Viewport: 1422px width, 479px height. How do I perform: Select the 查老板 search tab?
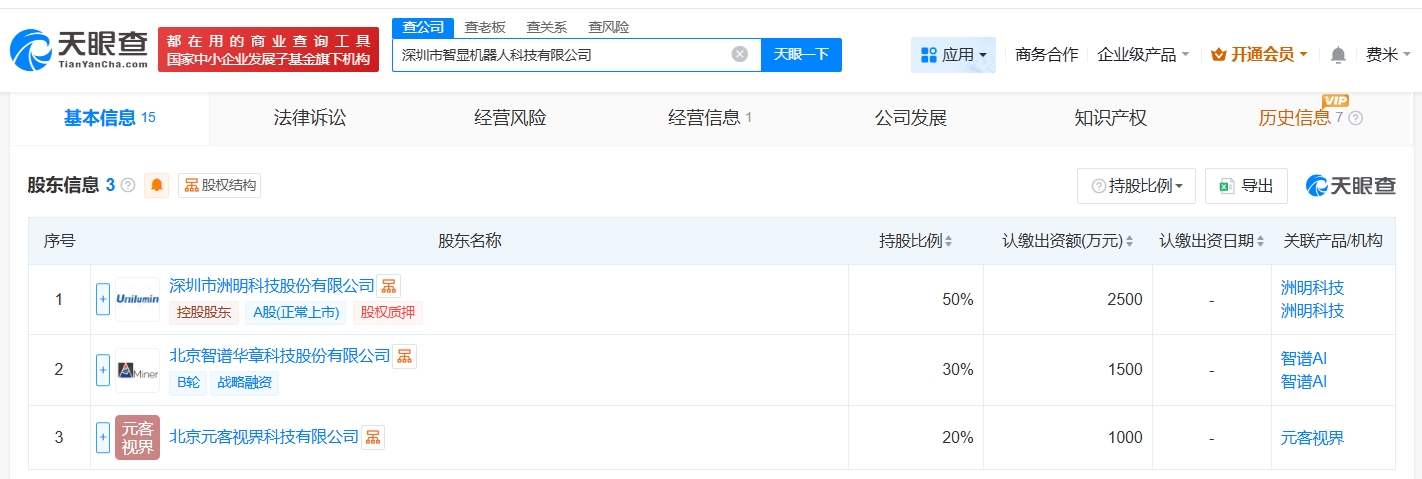pos(484,27)
